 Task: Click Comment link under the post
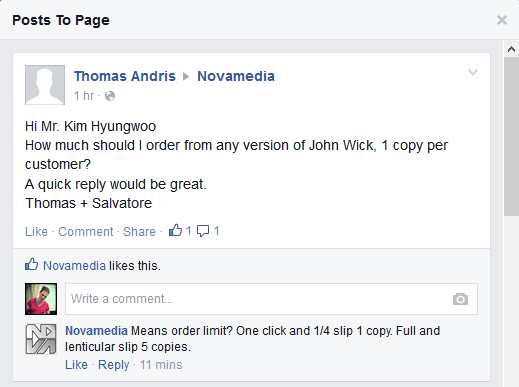pyautogui.click(x=86, y=231)
